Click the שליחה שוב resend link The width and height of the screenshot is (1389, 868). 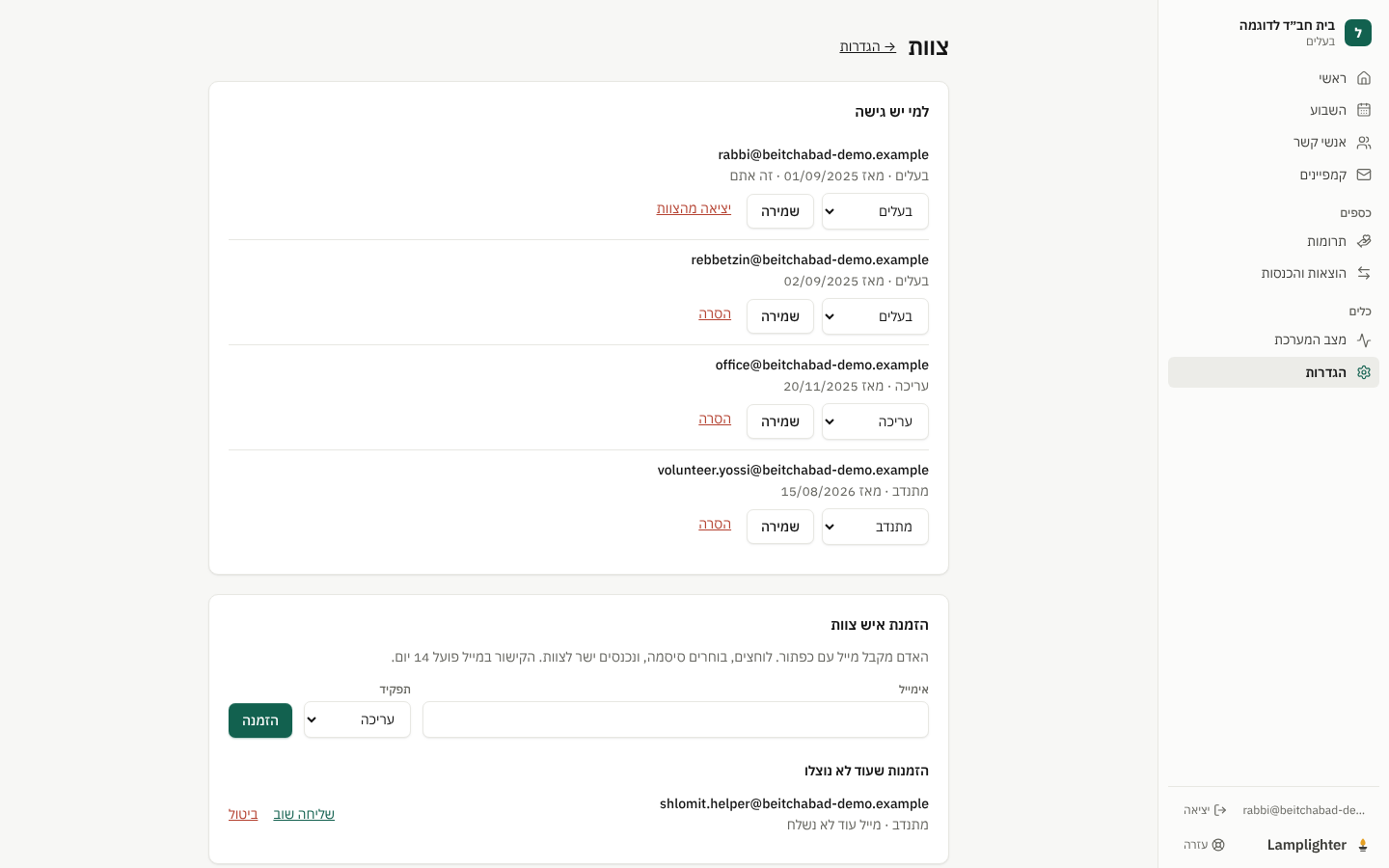pos(304,814)
